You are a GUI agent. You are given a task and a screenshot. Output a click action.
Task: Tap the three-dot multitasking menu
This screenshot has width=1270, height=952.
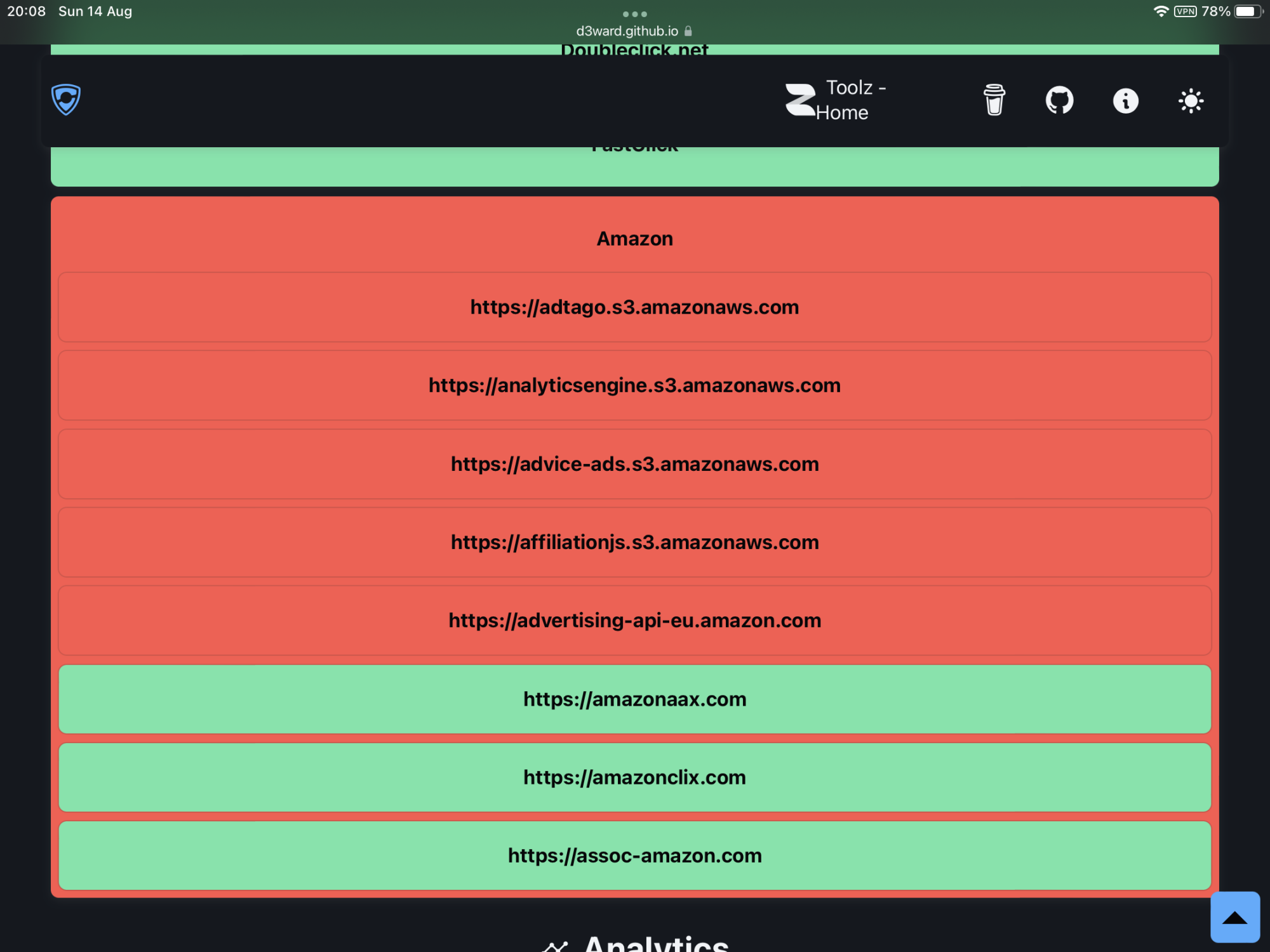634,14
